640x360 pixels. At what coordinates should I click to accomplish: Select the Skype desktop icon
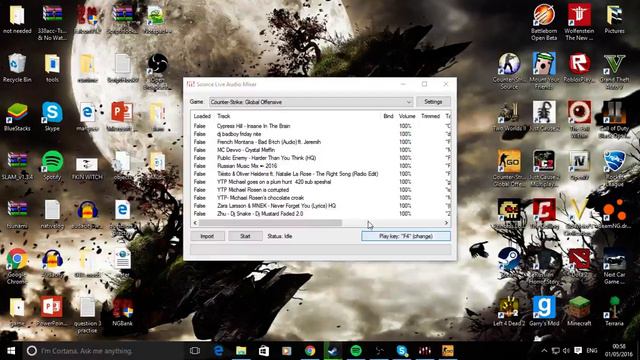point(52,117)
